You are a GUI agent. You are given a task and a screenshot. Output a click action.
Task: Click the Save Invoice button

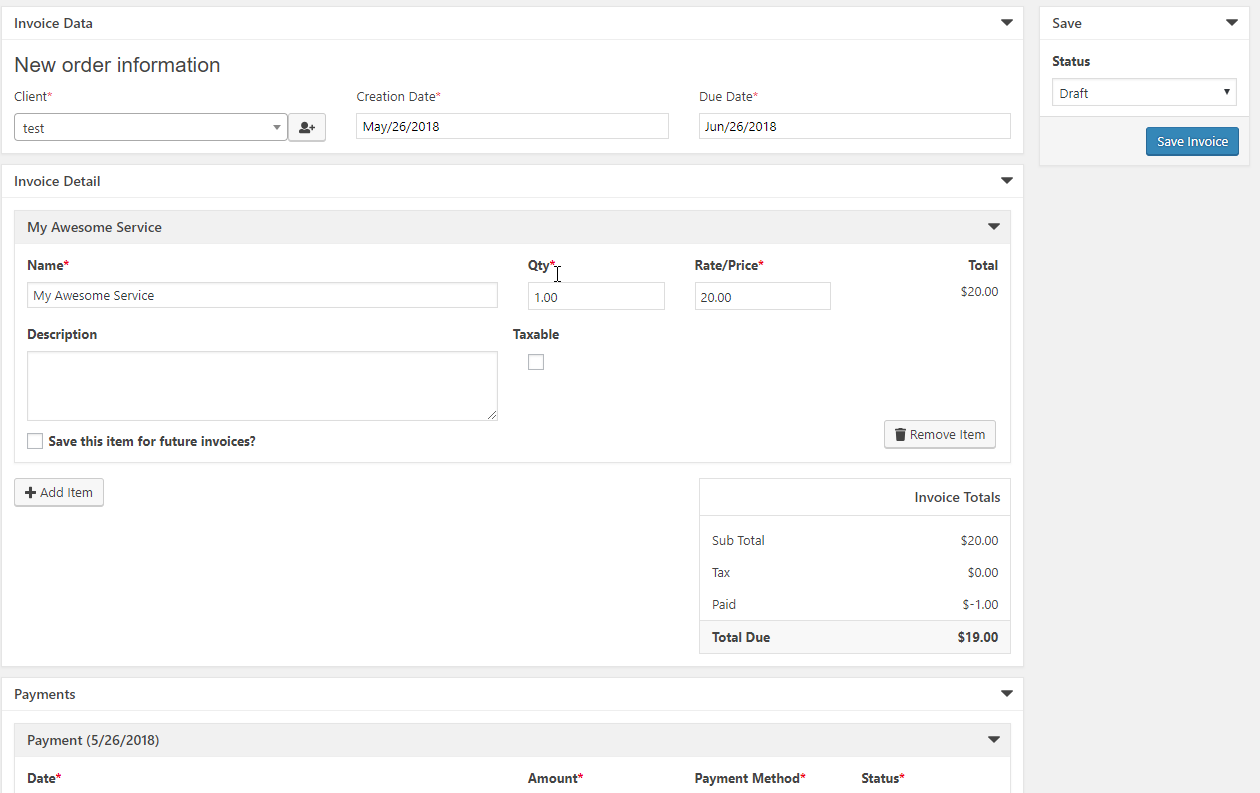[x=1192, y=142]
